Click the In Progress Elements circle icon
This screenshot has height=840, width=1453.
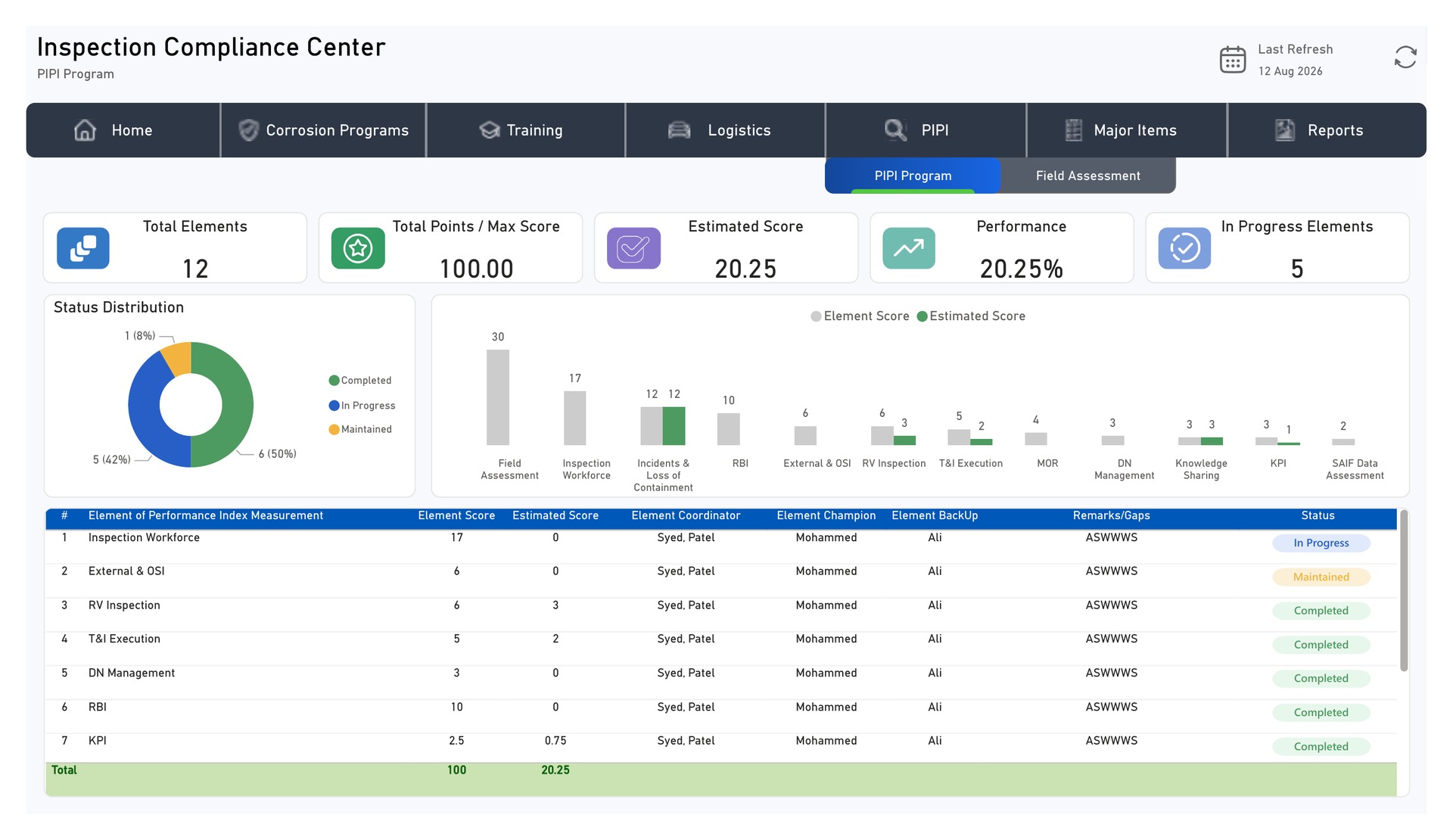[1184, 248]
